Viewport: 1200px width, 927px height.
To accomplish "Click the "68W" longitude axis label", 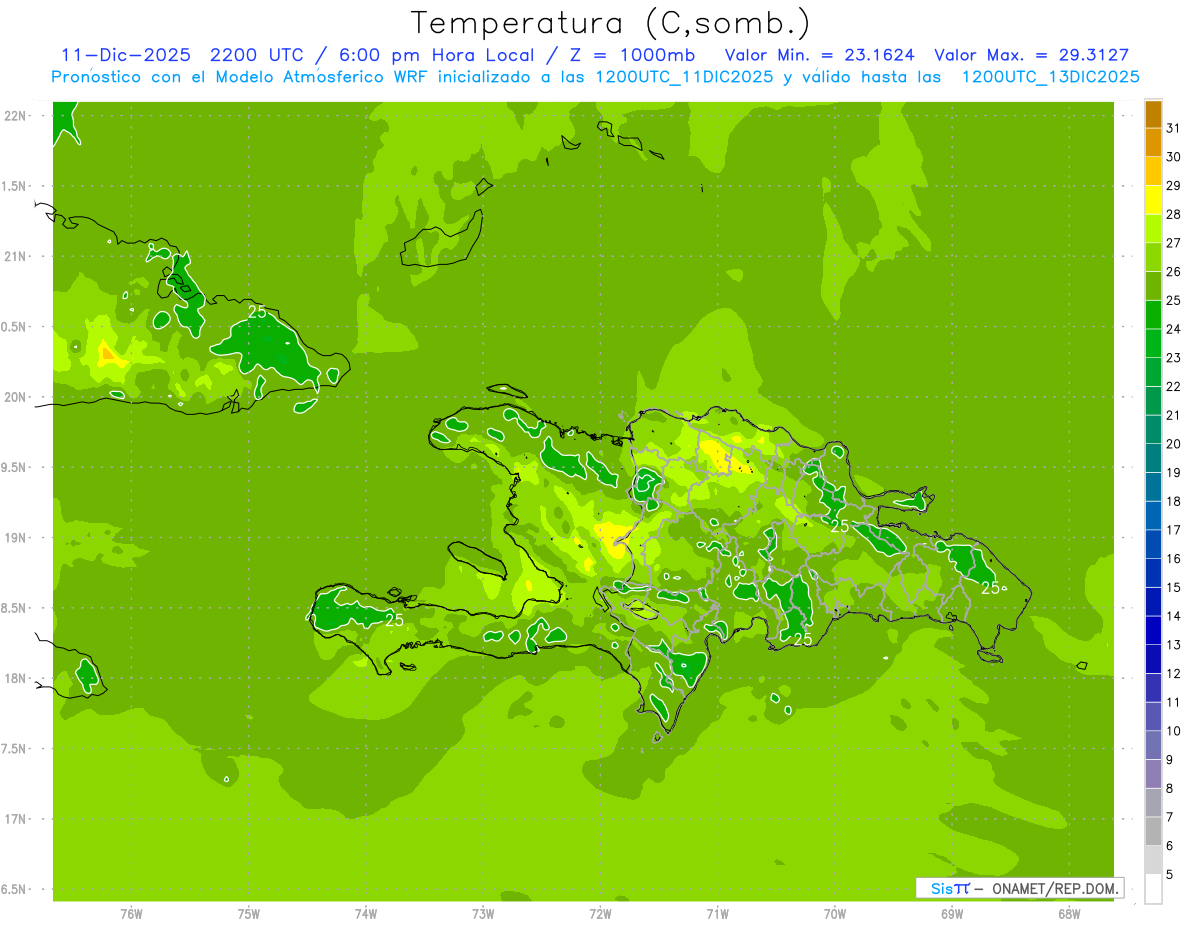I will (1069, 913).
